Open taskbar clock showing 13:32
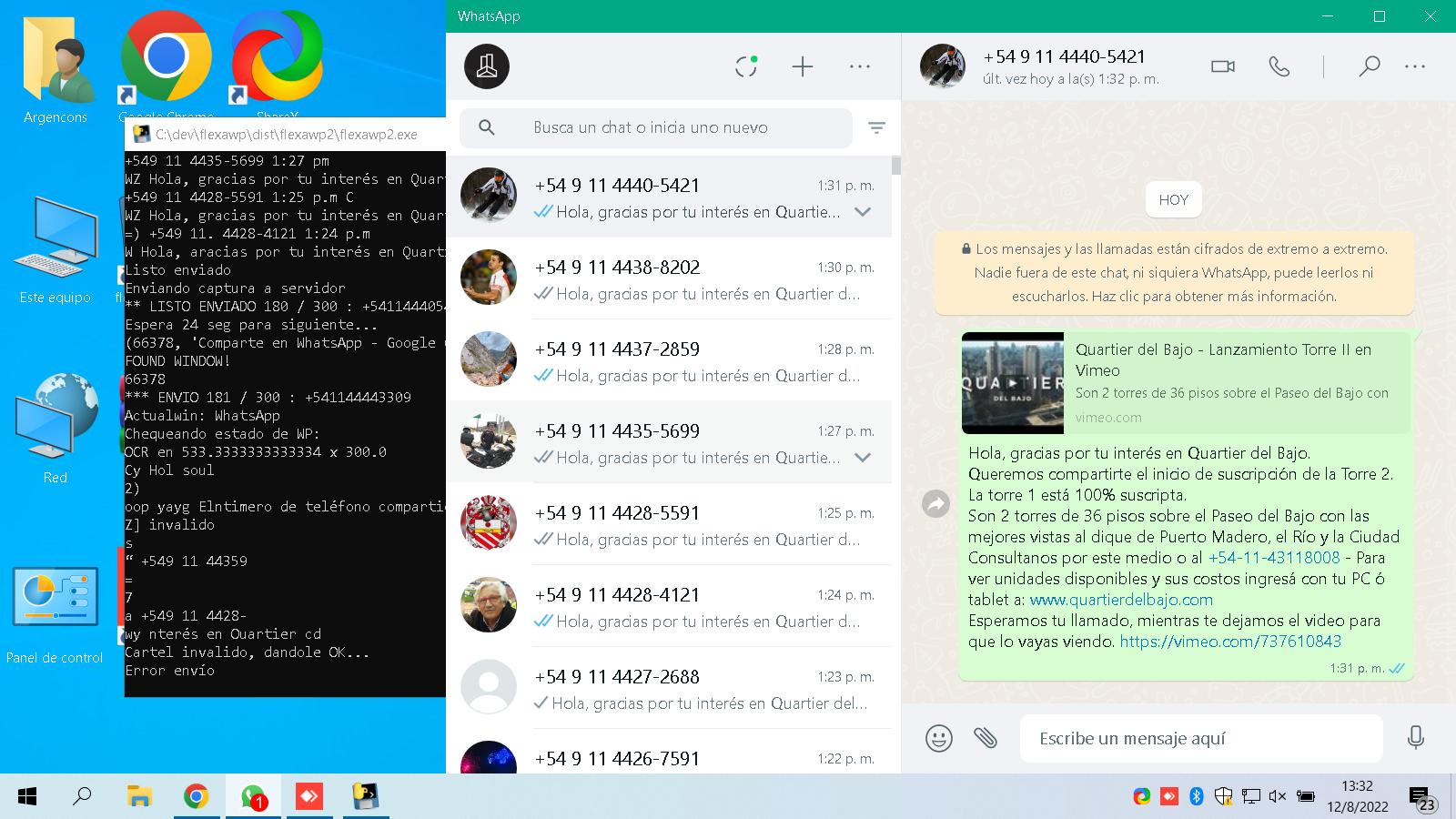1456x819 pixels. point(1357,796)
